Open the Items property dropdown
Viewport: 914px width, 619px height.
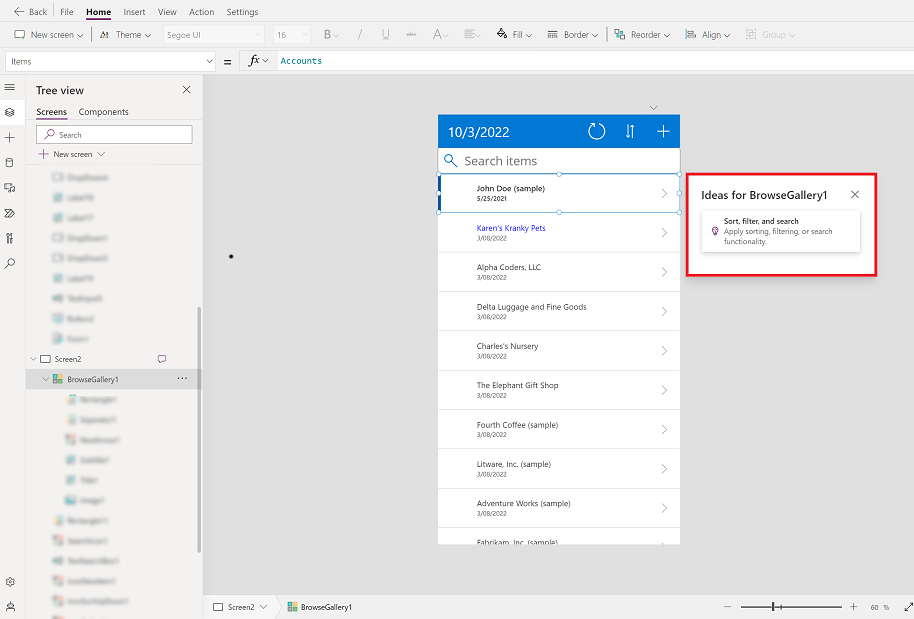point(209,61)
